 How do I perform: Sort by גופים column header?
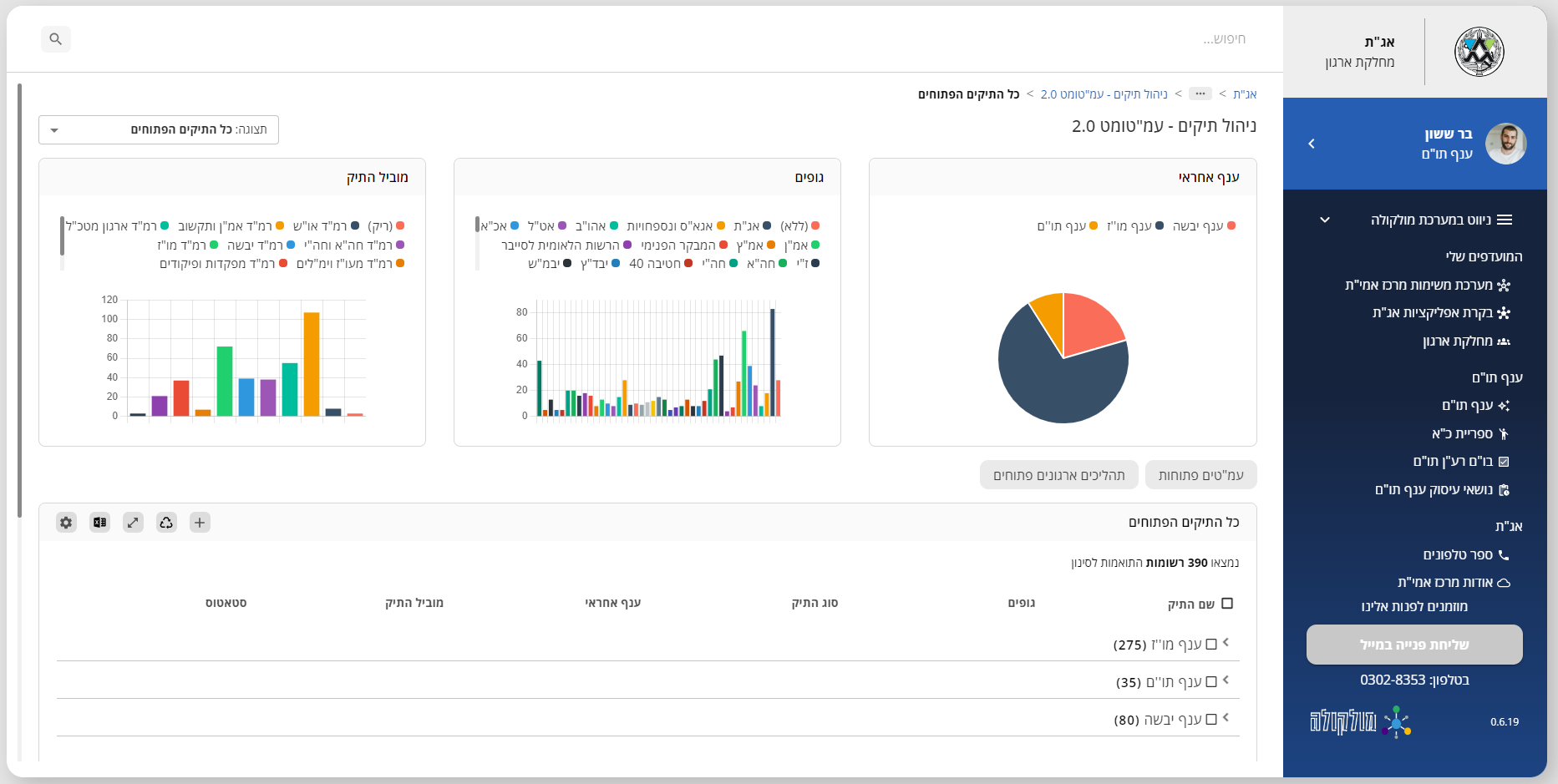[x=1022, y=603]
